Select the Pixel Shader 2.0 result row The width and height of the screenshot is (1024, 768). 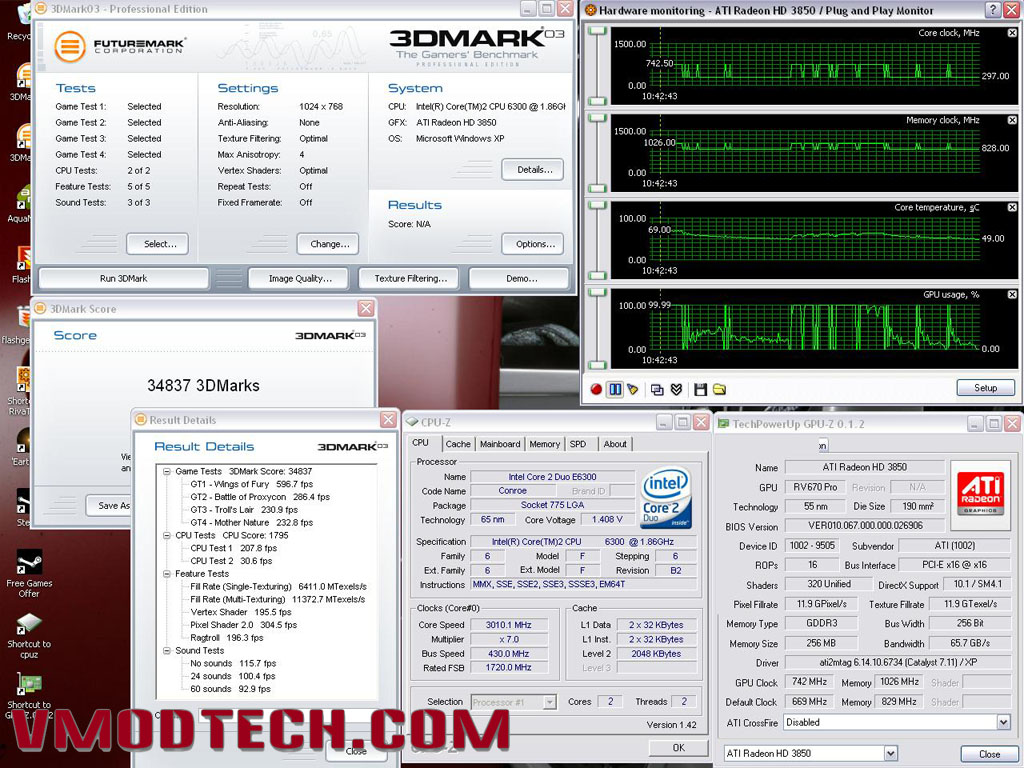point(244,625)
